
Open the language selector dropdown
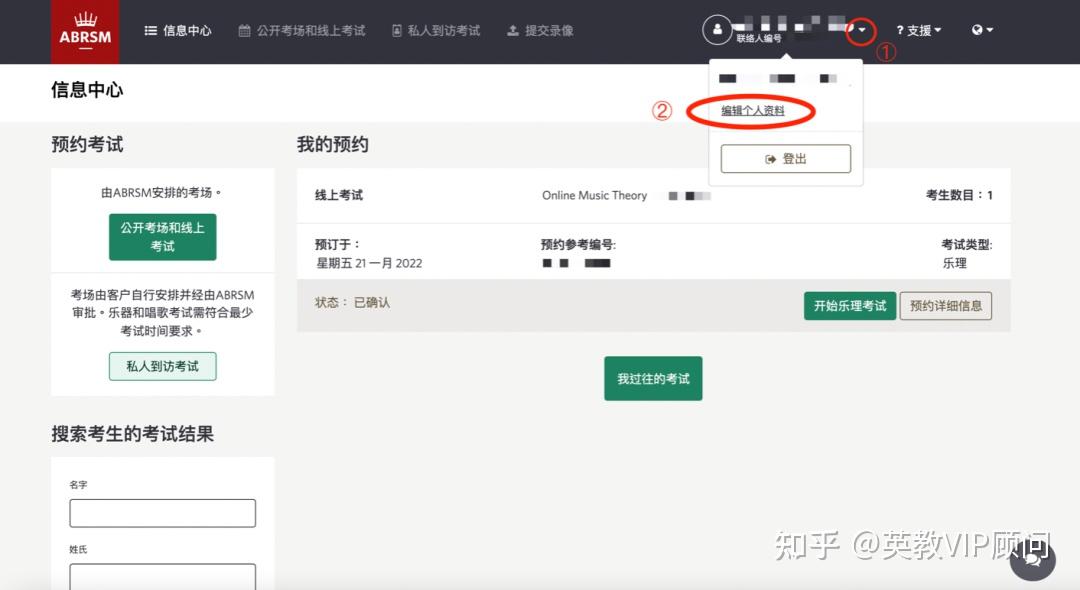point(990,29)
